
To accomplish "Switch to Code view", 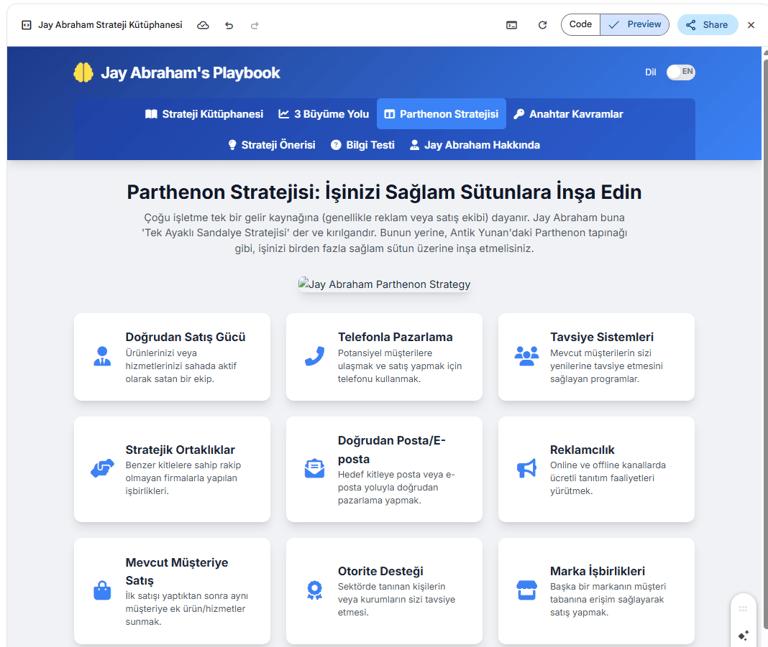I will pos(580,24).
